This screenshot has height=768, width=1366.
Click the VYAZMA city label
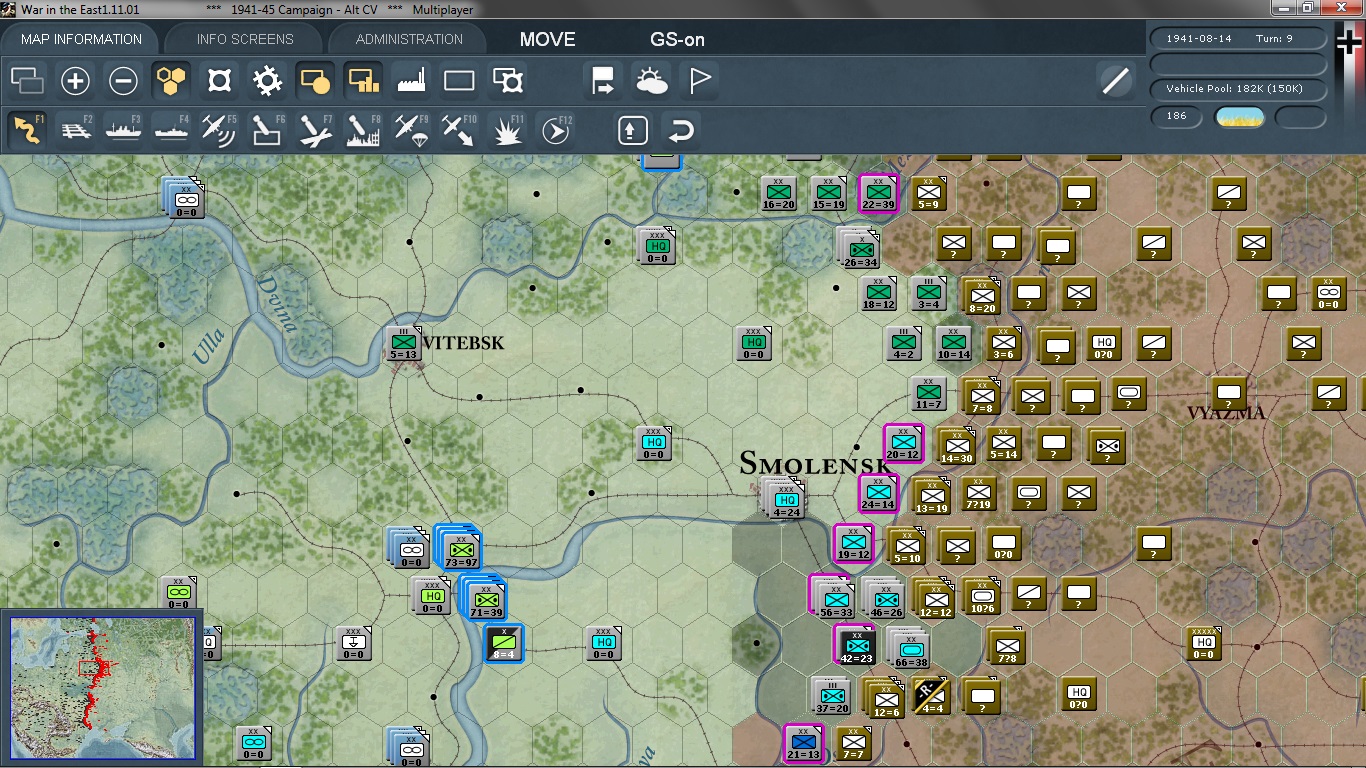click(1227, 412)
